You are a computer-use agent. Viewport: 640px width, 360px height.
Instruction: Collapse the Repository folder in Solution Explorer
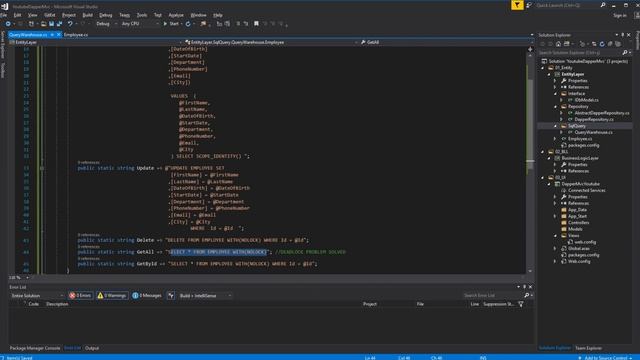coord(556,107)
